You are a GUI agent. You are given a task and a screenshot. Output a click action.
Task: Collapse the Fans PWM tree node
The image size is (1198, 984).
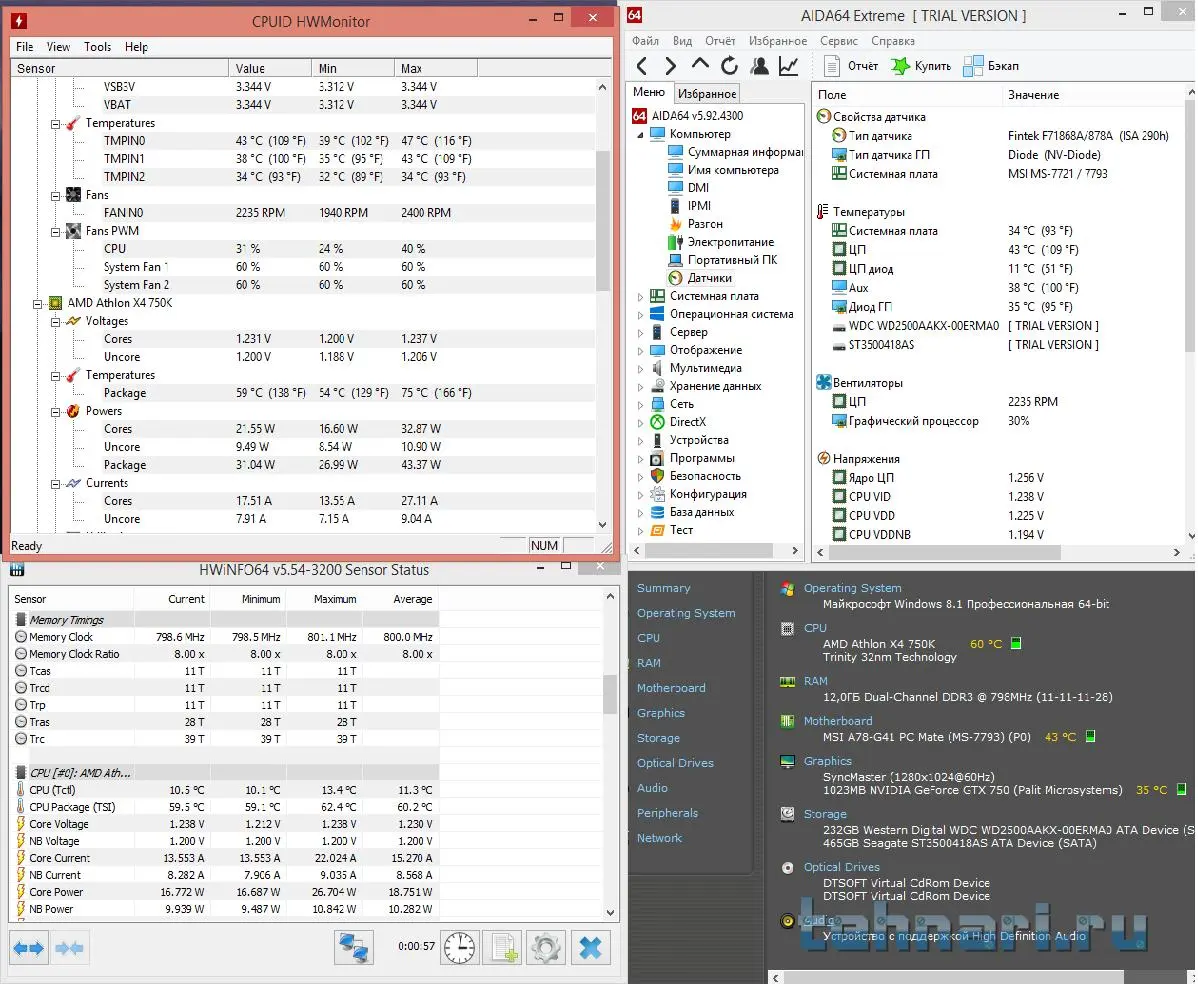(56, 231)
